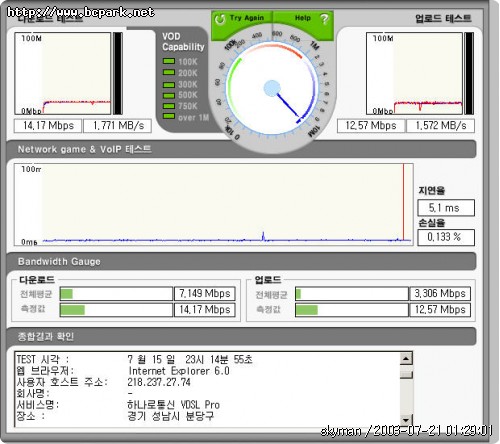The height and width of the screenshot is (444, 500).
Task: Select the 3,306 Mbps upload average value
Action: point(440,294)
